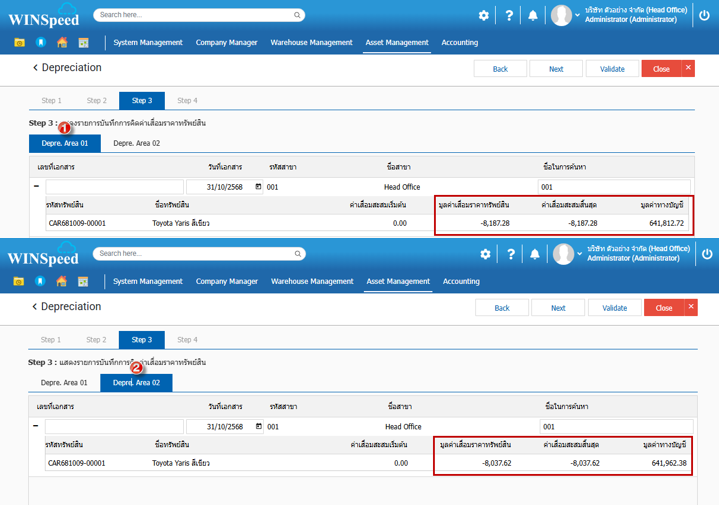Select the Depre. Area 01 tab in the lower panel
719x505 pixels.
point(64,382)
